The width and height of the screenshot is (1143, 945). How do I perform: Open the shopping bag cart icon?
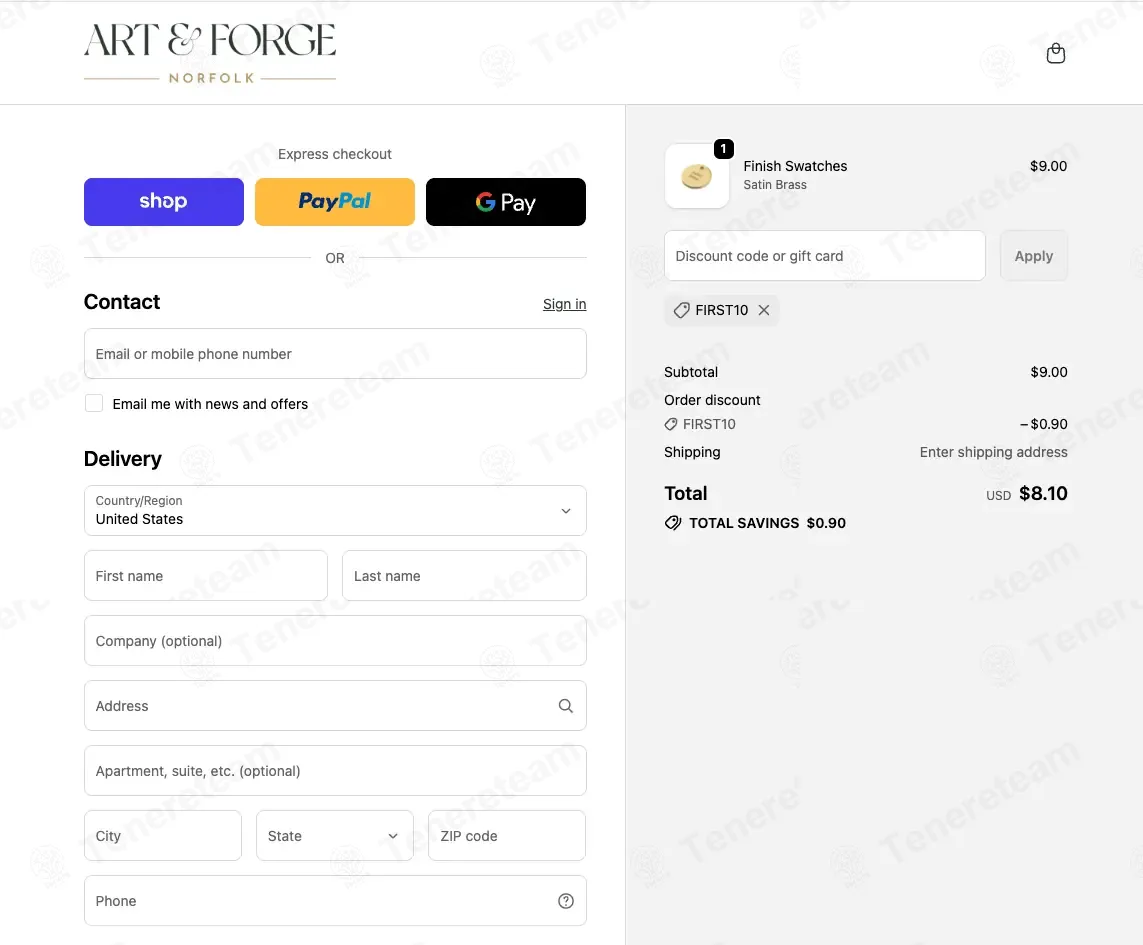[1056, 53]
